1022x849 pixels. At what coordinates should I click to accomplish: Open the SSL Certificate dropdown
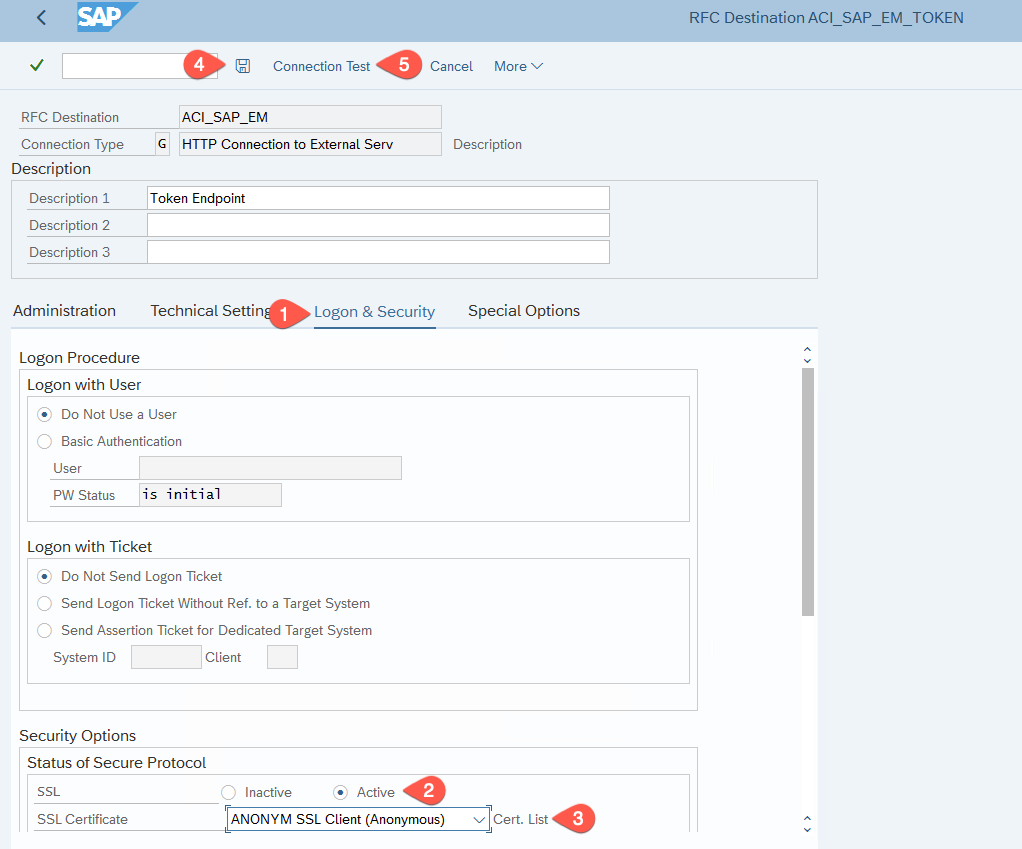tap(358, 819)
